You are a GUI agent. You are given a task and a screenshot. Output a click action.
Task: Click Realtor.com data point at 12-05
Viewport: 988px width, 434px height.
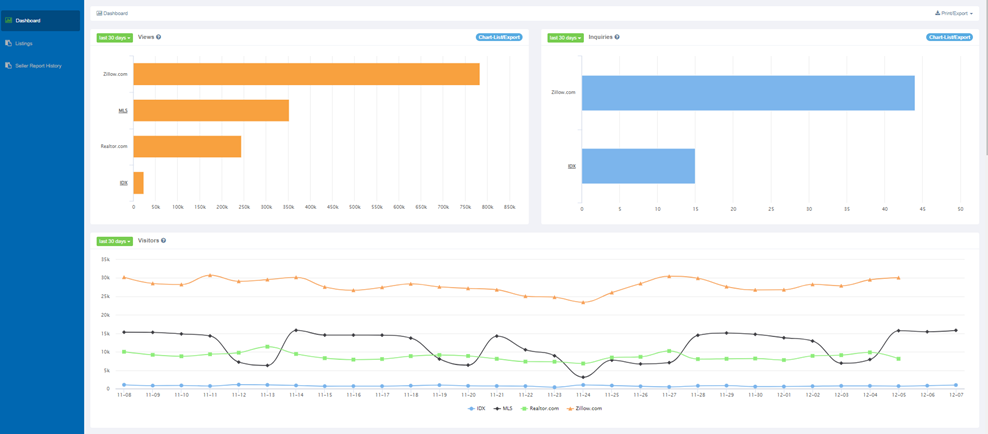899,358
